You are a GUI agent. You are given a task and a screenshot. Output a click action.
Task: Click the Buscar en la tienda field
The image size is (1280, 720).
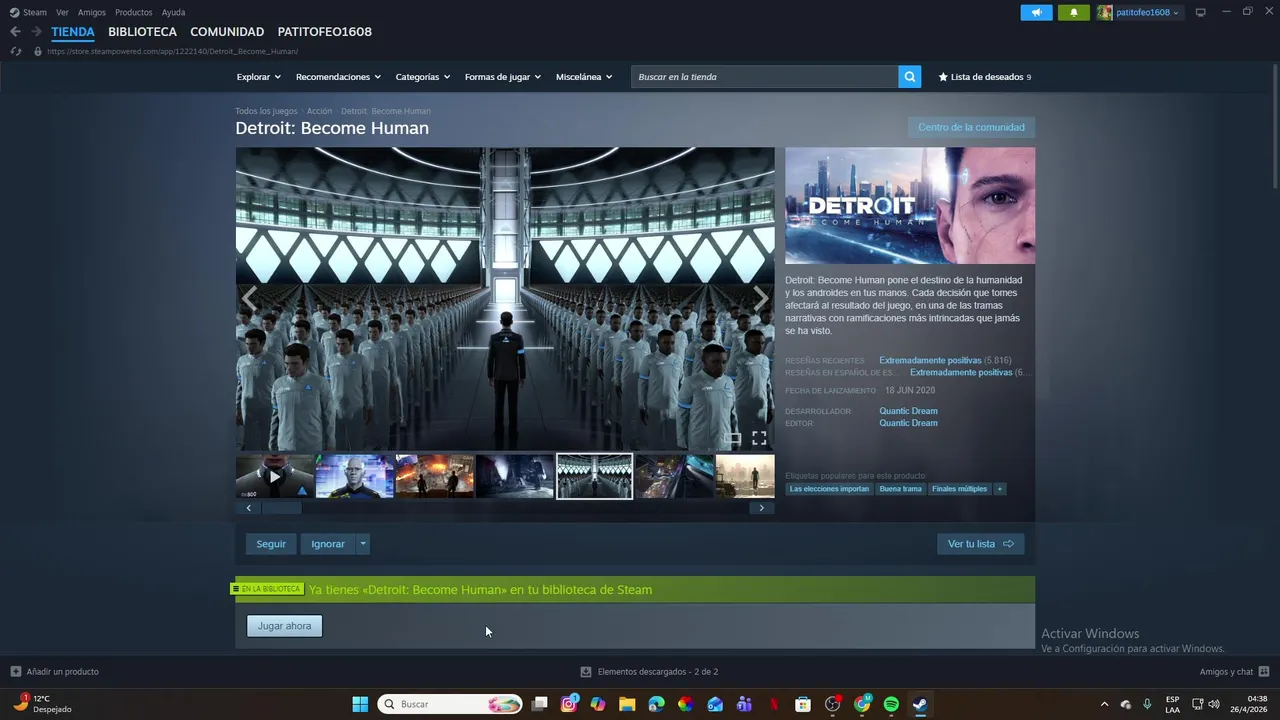tap(764, 77)
